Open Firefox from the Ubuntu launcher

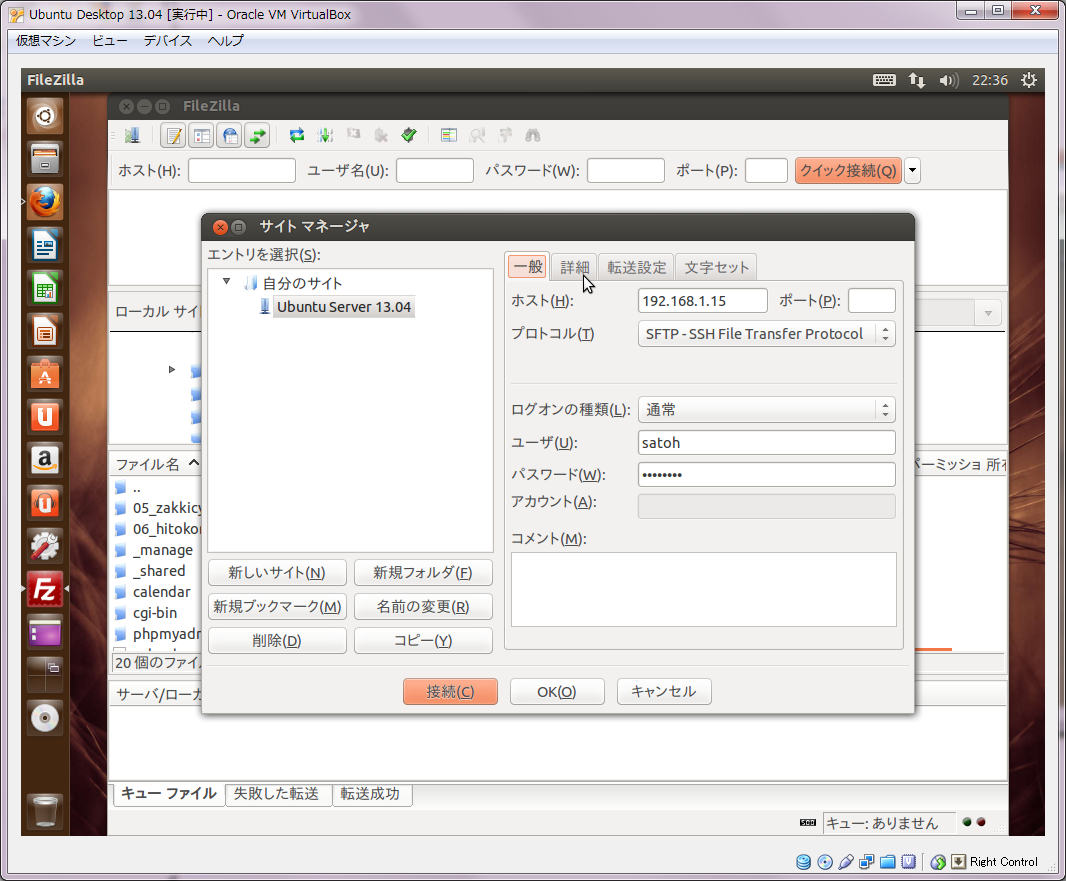pos(45,202)
